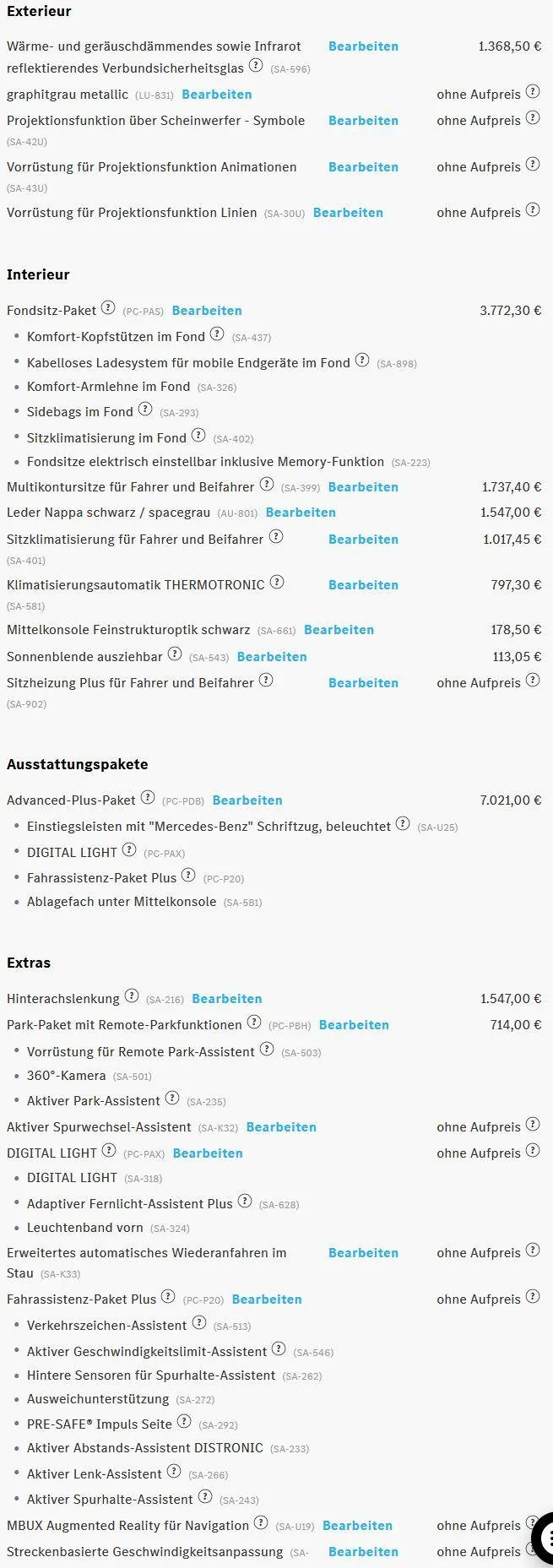Click help icon beside Hinterachslenkung

click(x=132, y=996)
